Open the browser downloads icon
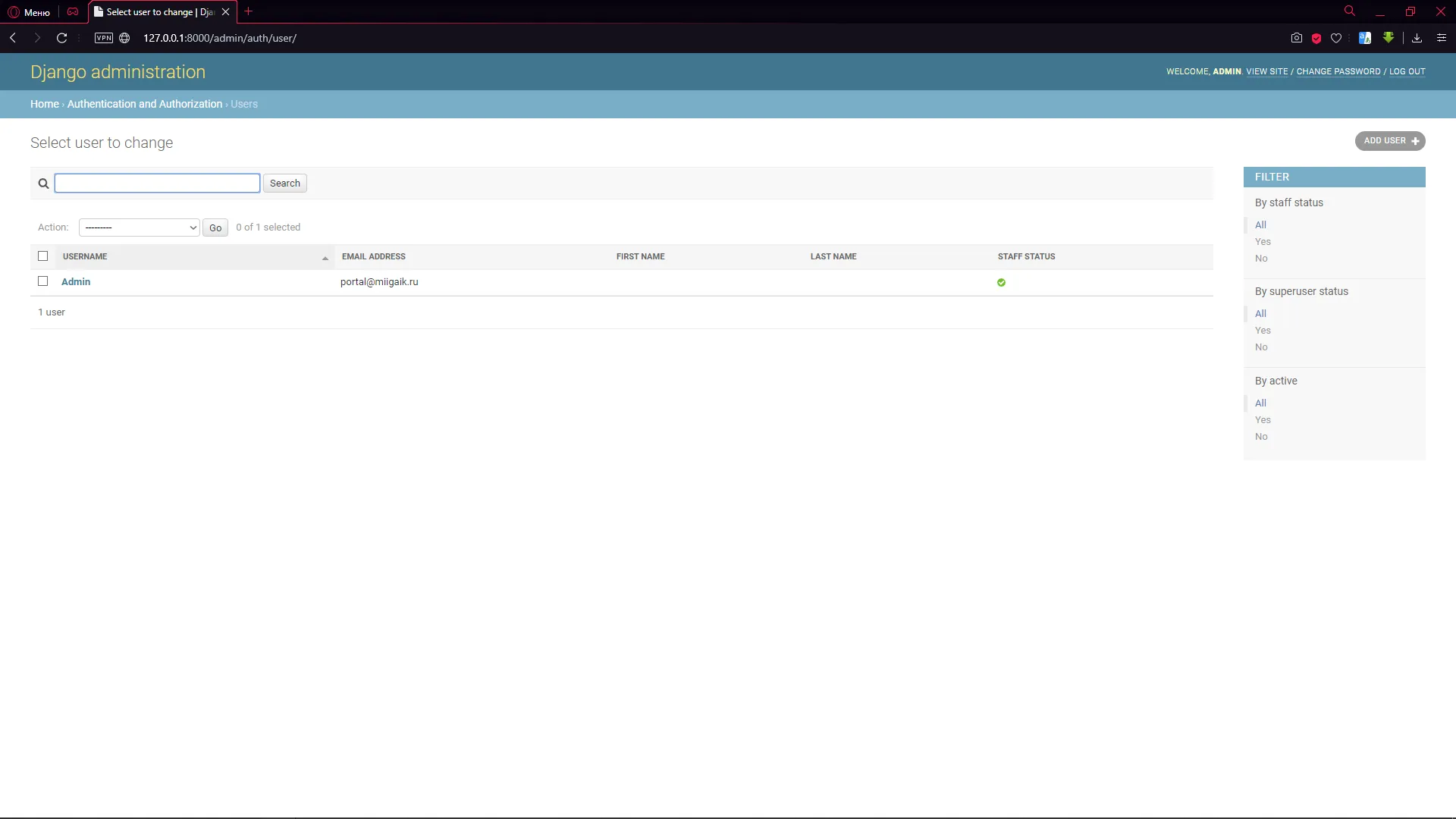 pyautogui.click(x=1417, y=38)
